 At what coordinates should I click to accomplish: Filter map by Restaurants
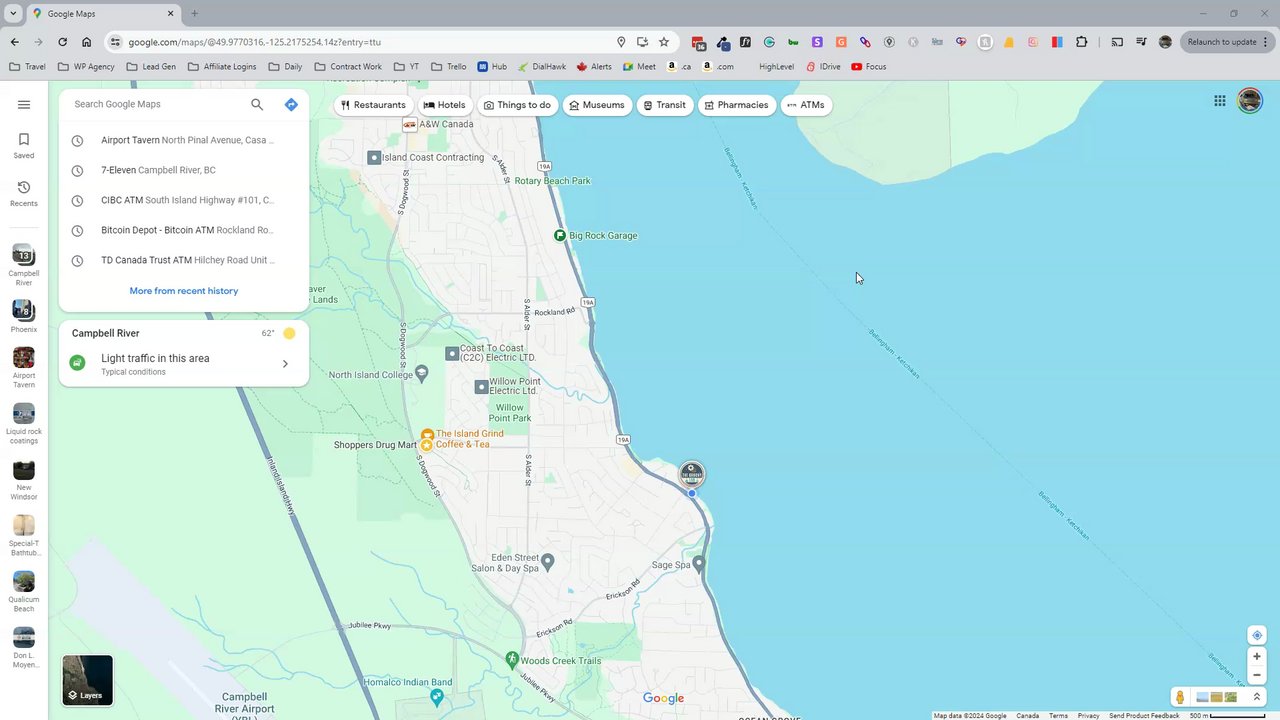point(373,105)
